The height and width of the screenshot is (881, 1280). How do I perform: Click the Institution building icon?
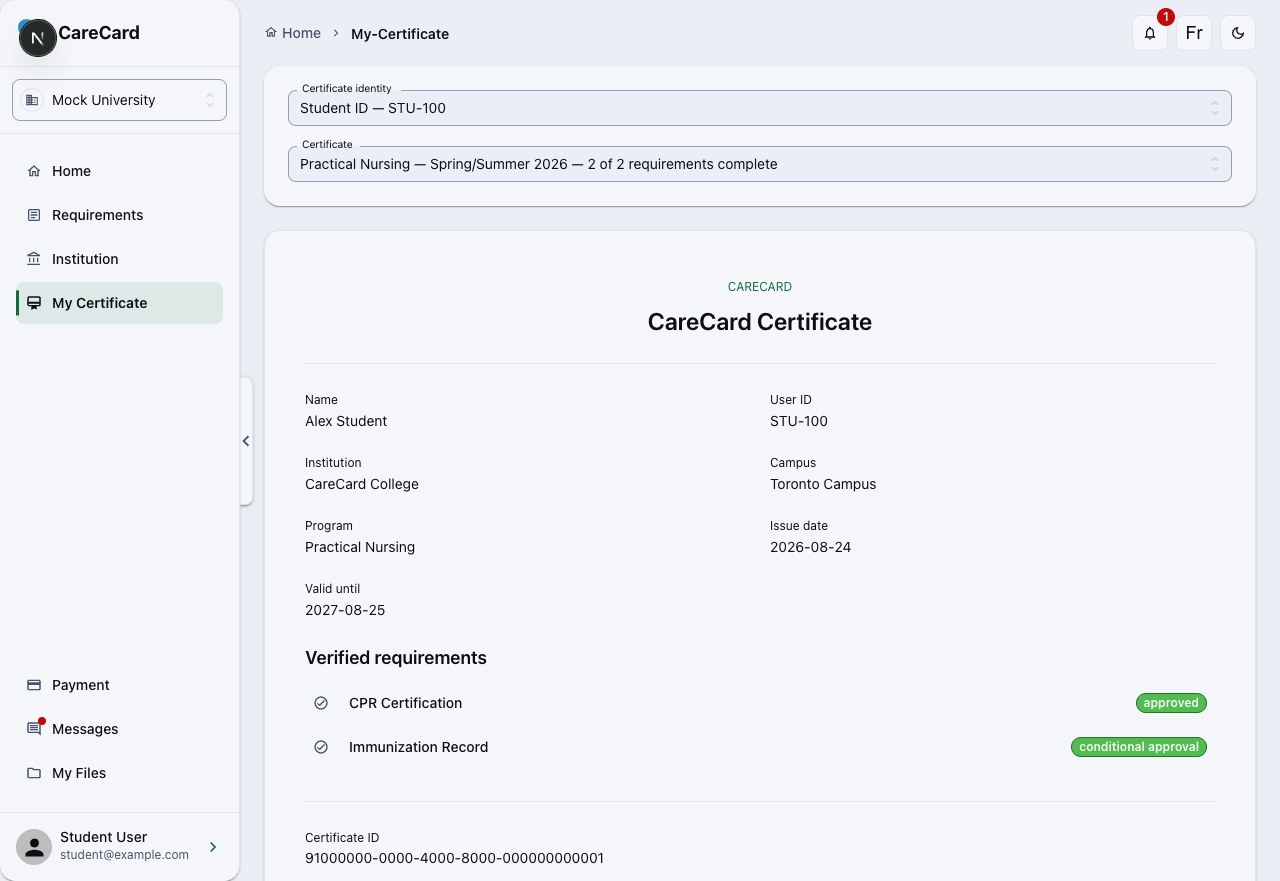click(34, 259)
